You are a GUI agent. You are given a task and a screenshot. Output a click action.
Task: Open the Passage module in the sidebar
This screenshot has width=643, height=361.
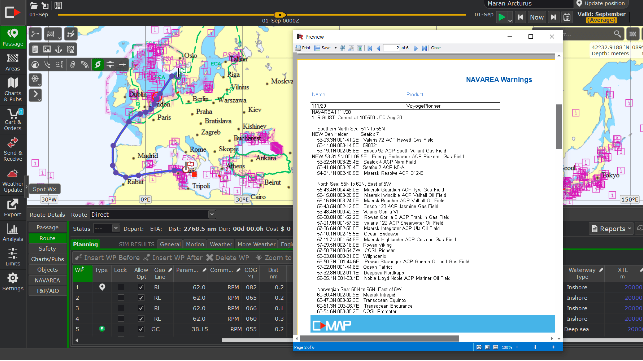(x=13, y=37)
